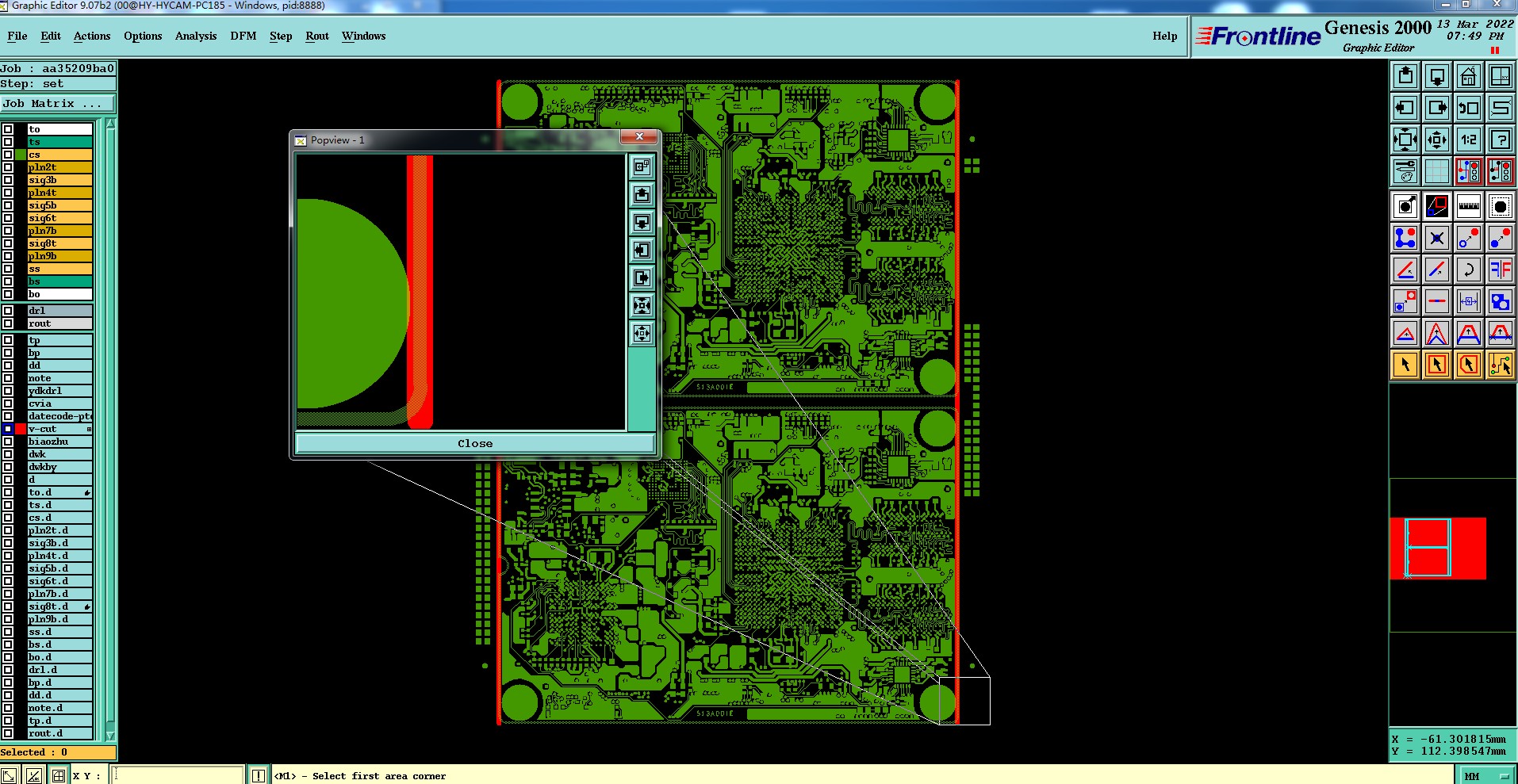1518x784 pixels.
Task: Click the red overview navigator thumbnail
Action: 1437,548
